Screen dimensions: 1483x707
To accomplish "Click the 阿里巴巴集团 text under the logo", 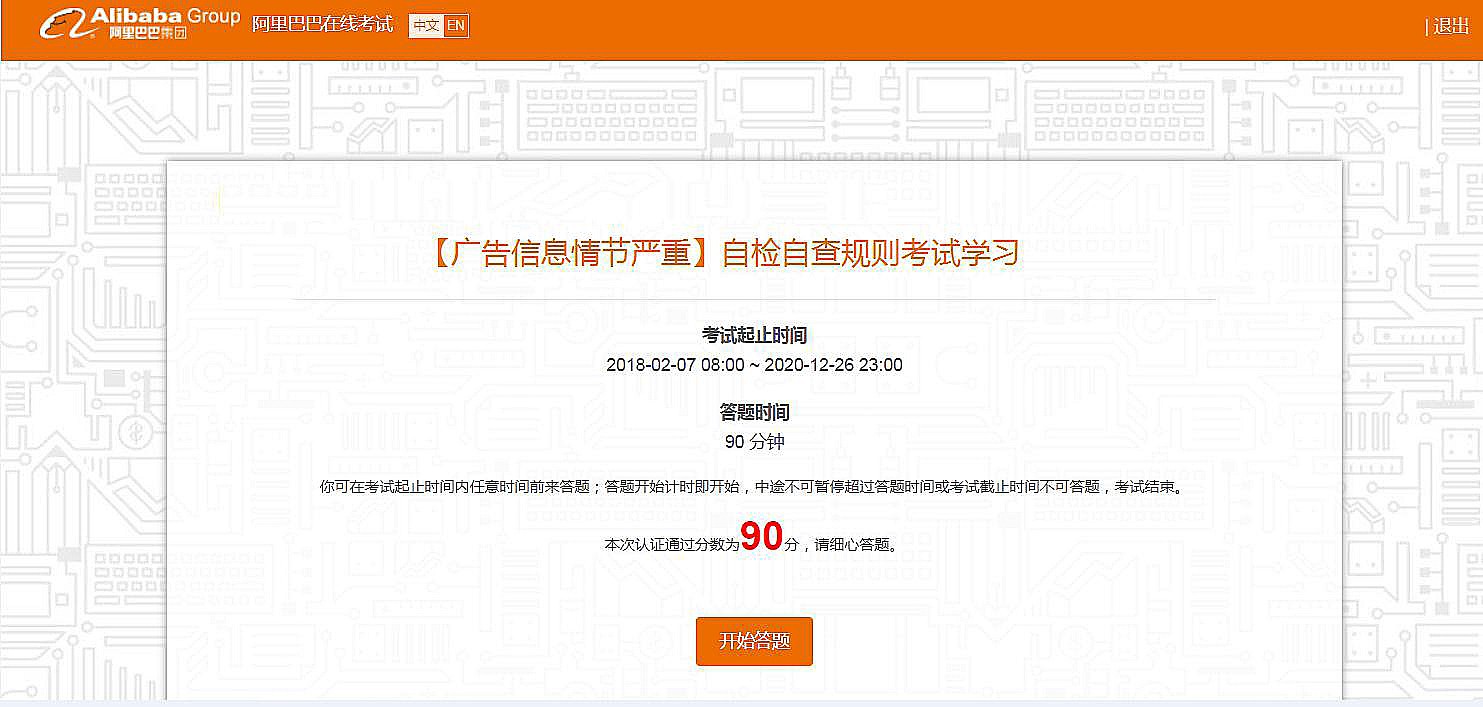I will [147, 34].
